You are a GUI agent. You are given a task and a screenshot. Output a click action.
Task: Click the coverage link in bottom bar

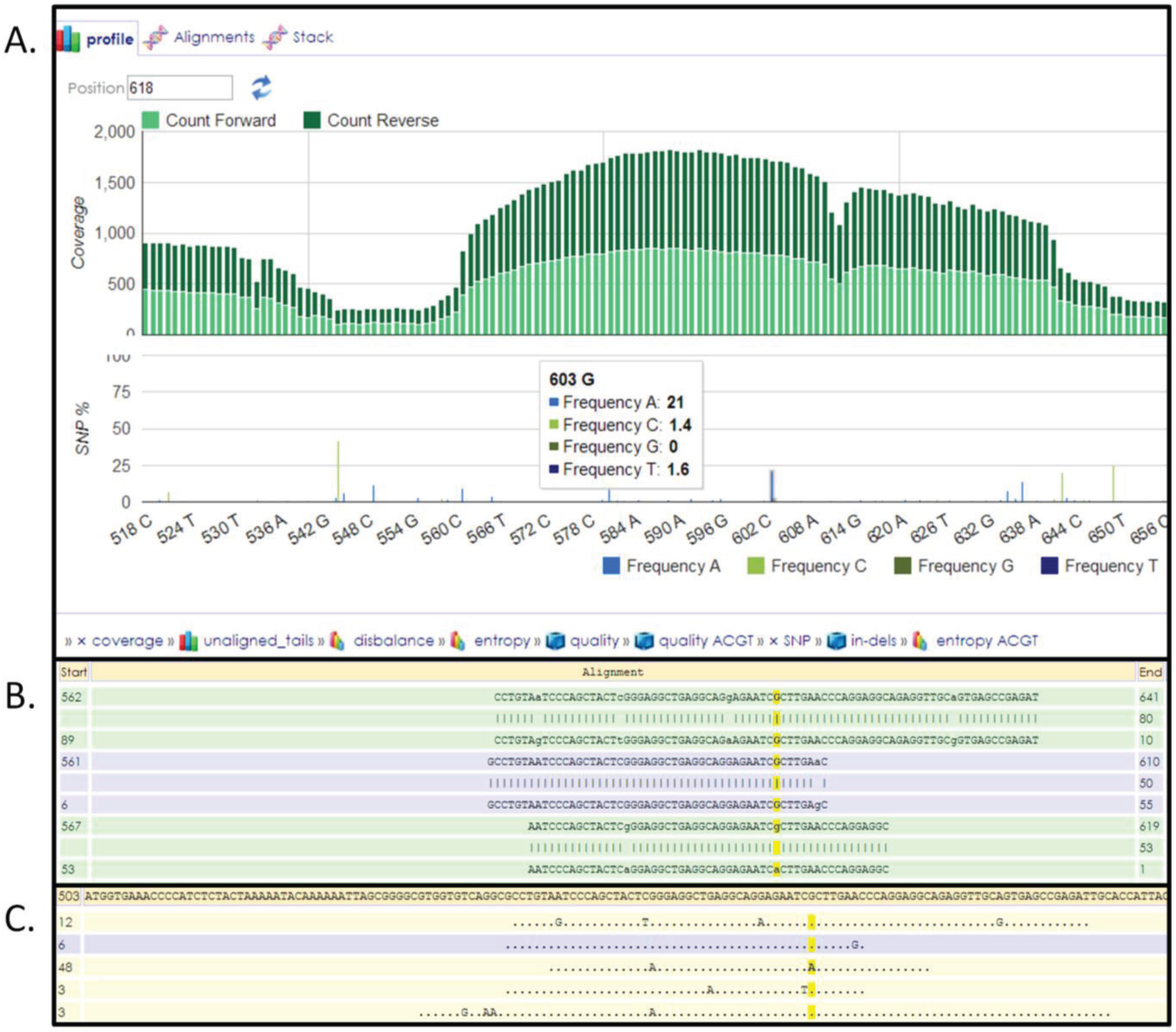pos(128,641)
